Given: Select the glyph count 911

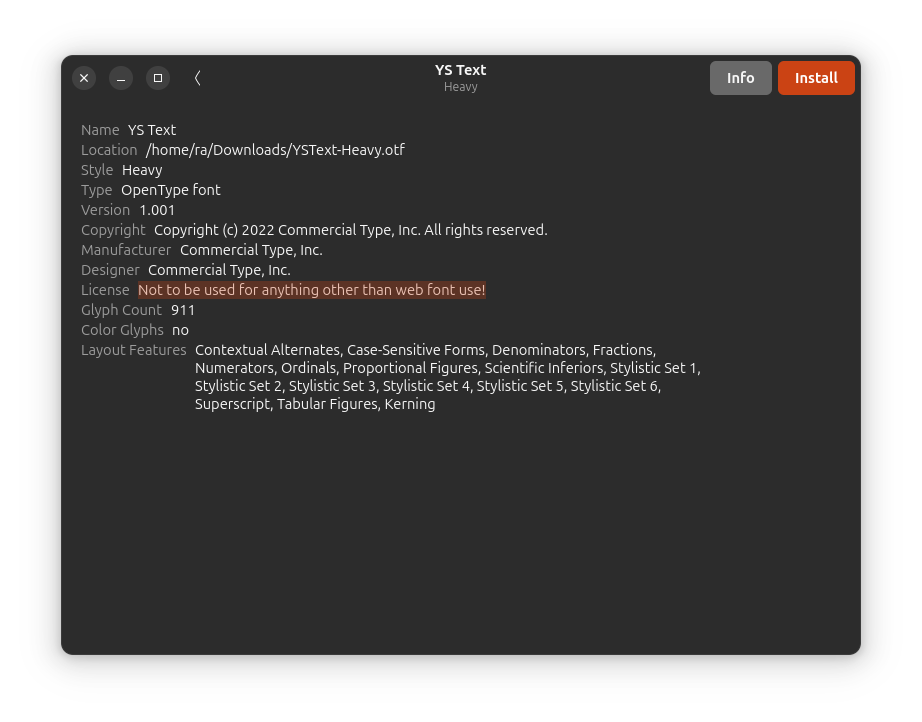Looking at the screenshot, I should [x=183, y=310].
